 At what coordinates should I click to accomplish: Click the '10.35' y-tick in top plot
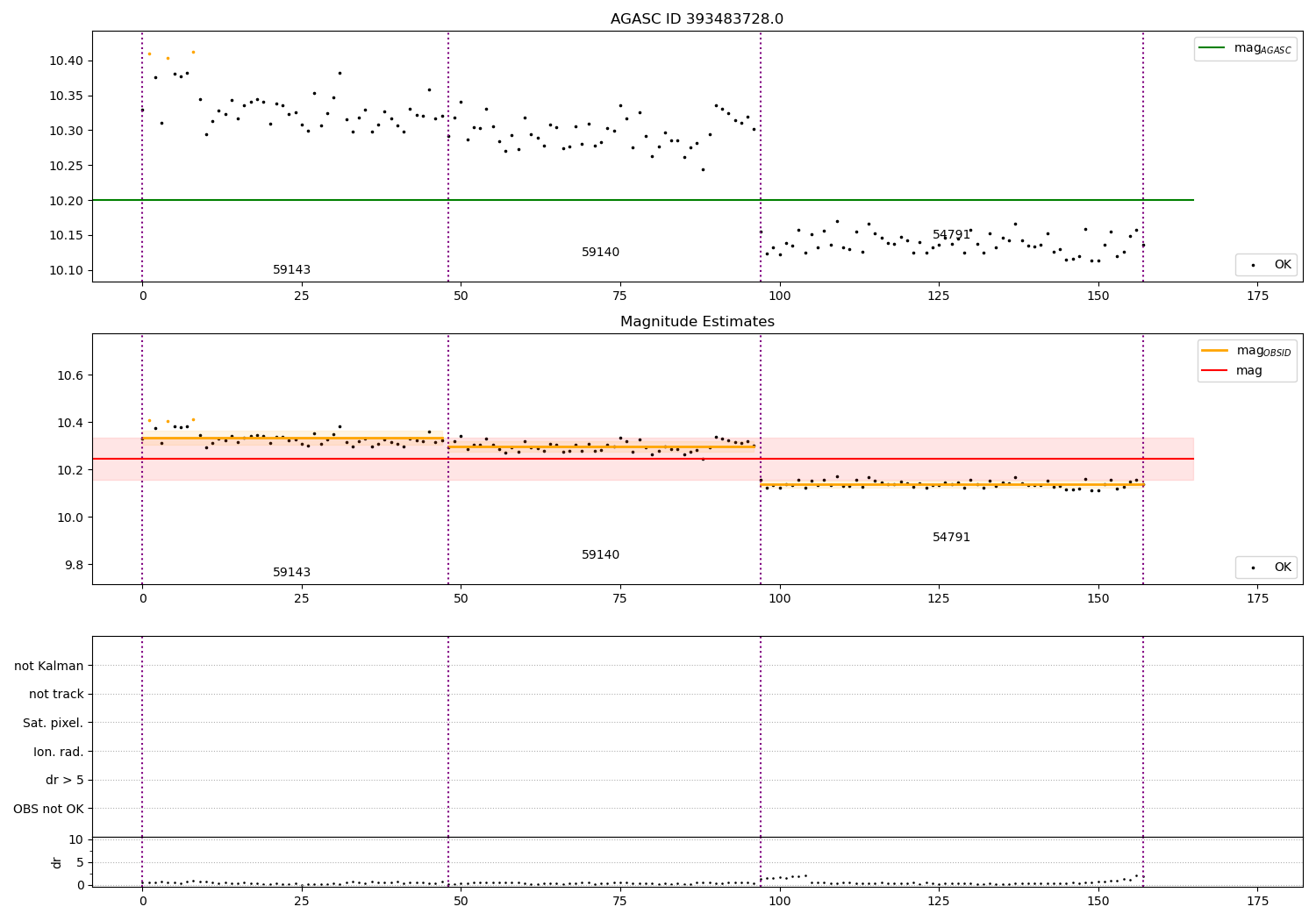tap(67, 96)
